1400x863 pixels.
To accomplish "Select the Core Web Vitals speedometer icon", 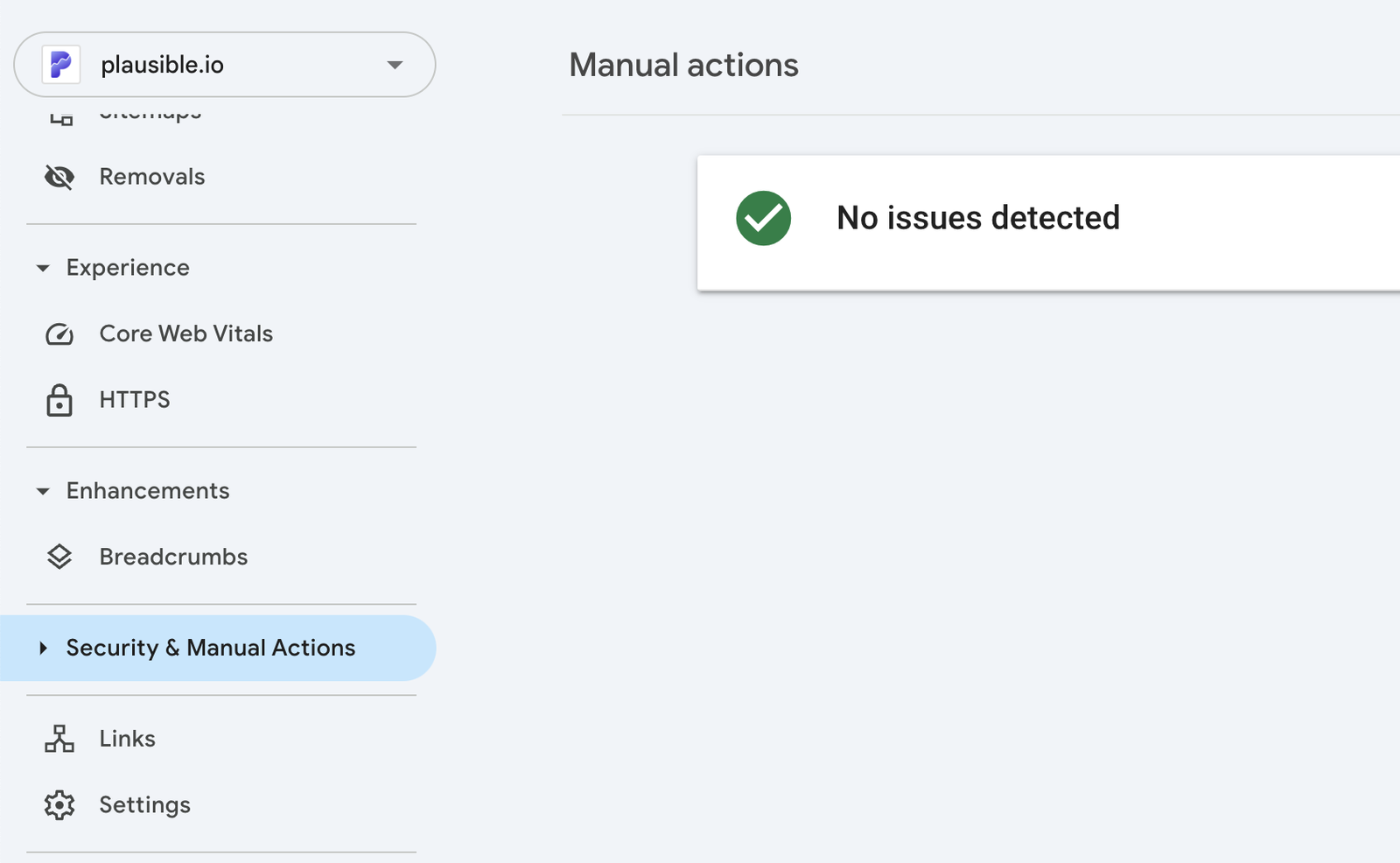I will click(59, 333).
